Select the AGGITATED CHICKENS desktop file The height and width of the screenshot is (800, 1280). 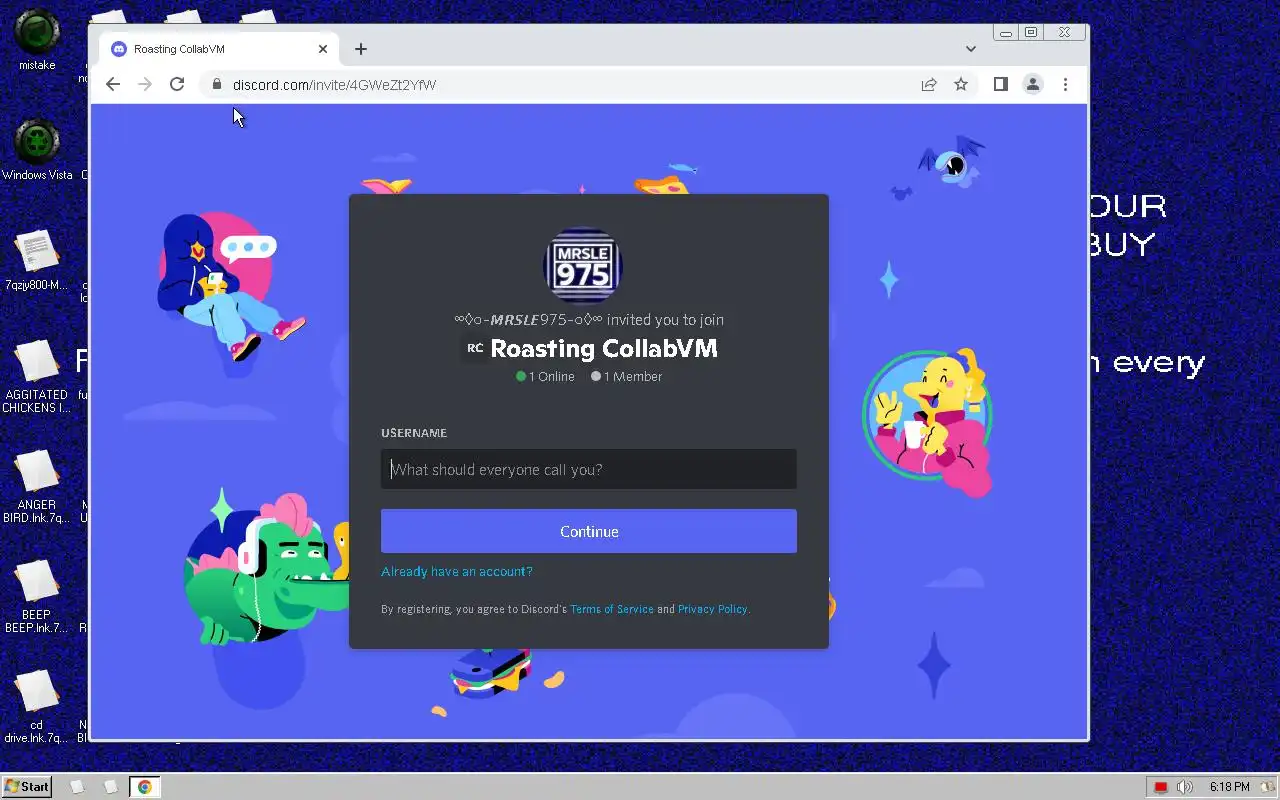(x=37, y=376)
